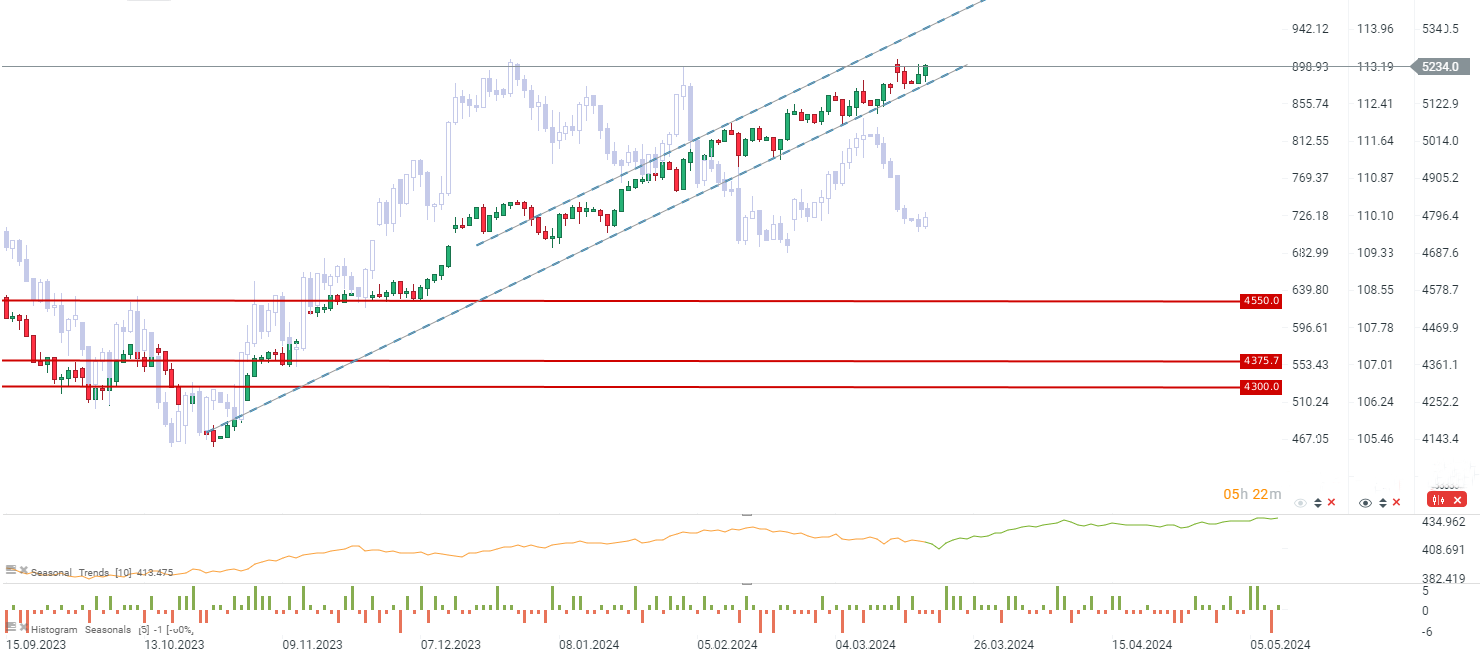Image resolution: width=1482 pixels, height=668 pixels.
Task: Click the 04.03.2024 date on the time axis
Action: 865,645
